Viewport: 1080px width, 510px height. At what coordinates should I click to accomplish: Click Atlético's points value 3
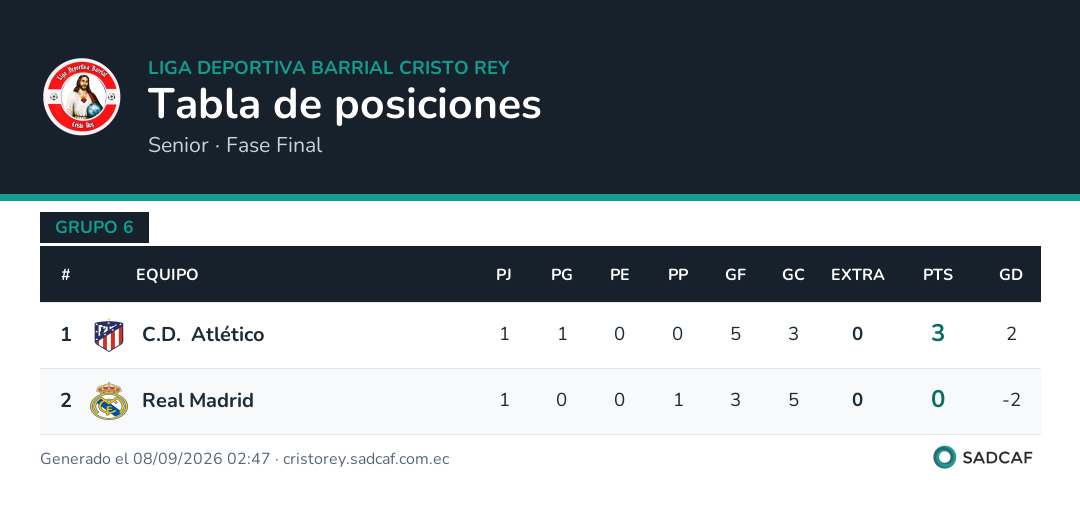click(938, 334)
